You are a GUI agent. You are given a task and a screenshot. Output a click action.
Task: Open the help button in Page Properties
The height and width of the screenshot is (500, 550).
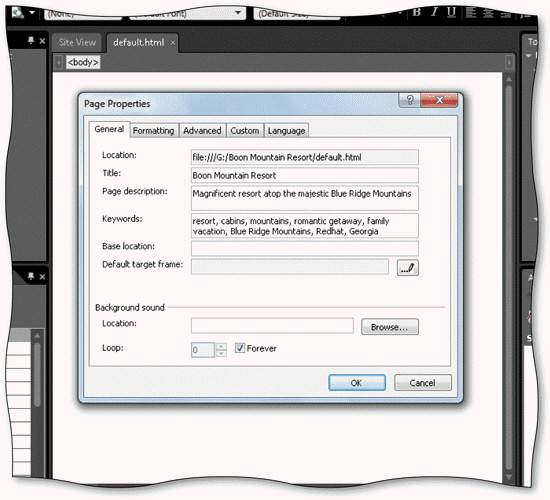click(x=410, y=100)
